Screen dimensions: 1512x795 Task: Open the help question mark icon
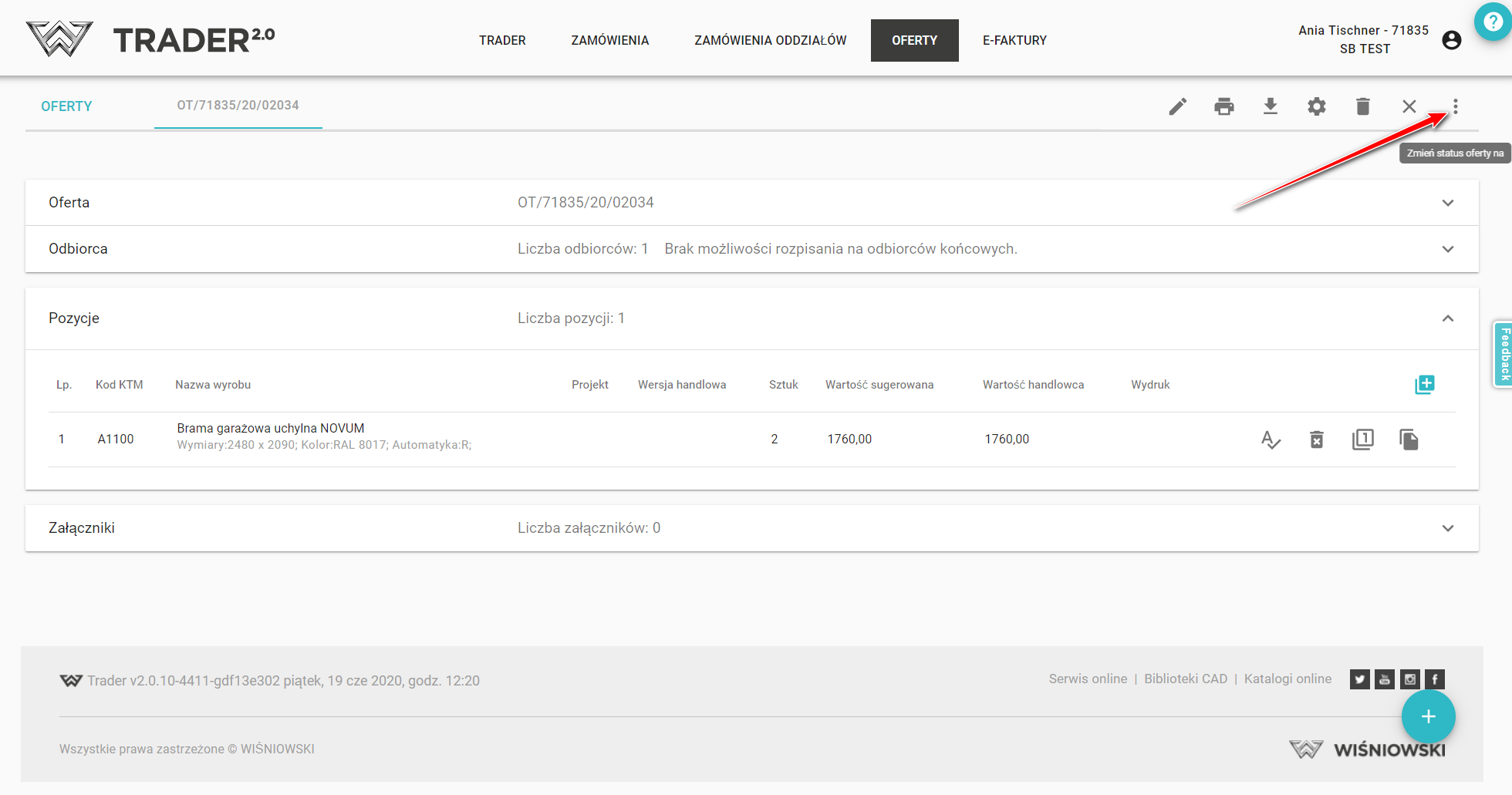click(x=1493, y=22)
